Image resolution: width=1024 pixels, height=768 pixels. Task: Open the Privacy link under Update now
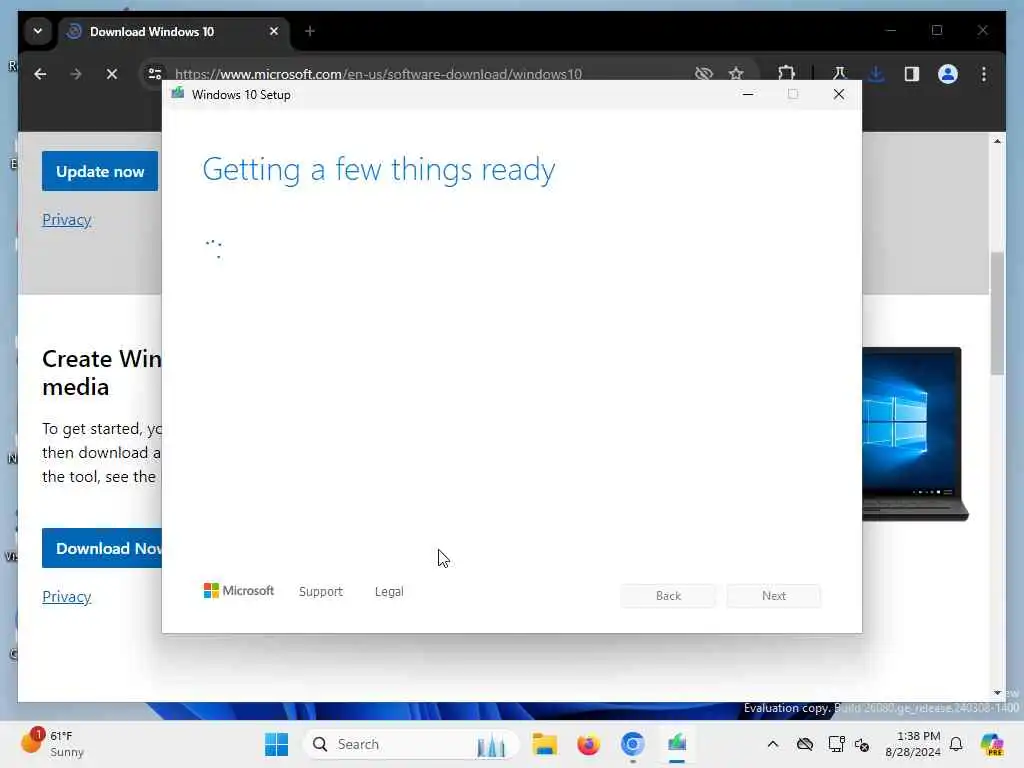(x=67, y=219)
